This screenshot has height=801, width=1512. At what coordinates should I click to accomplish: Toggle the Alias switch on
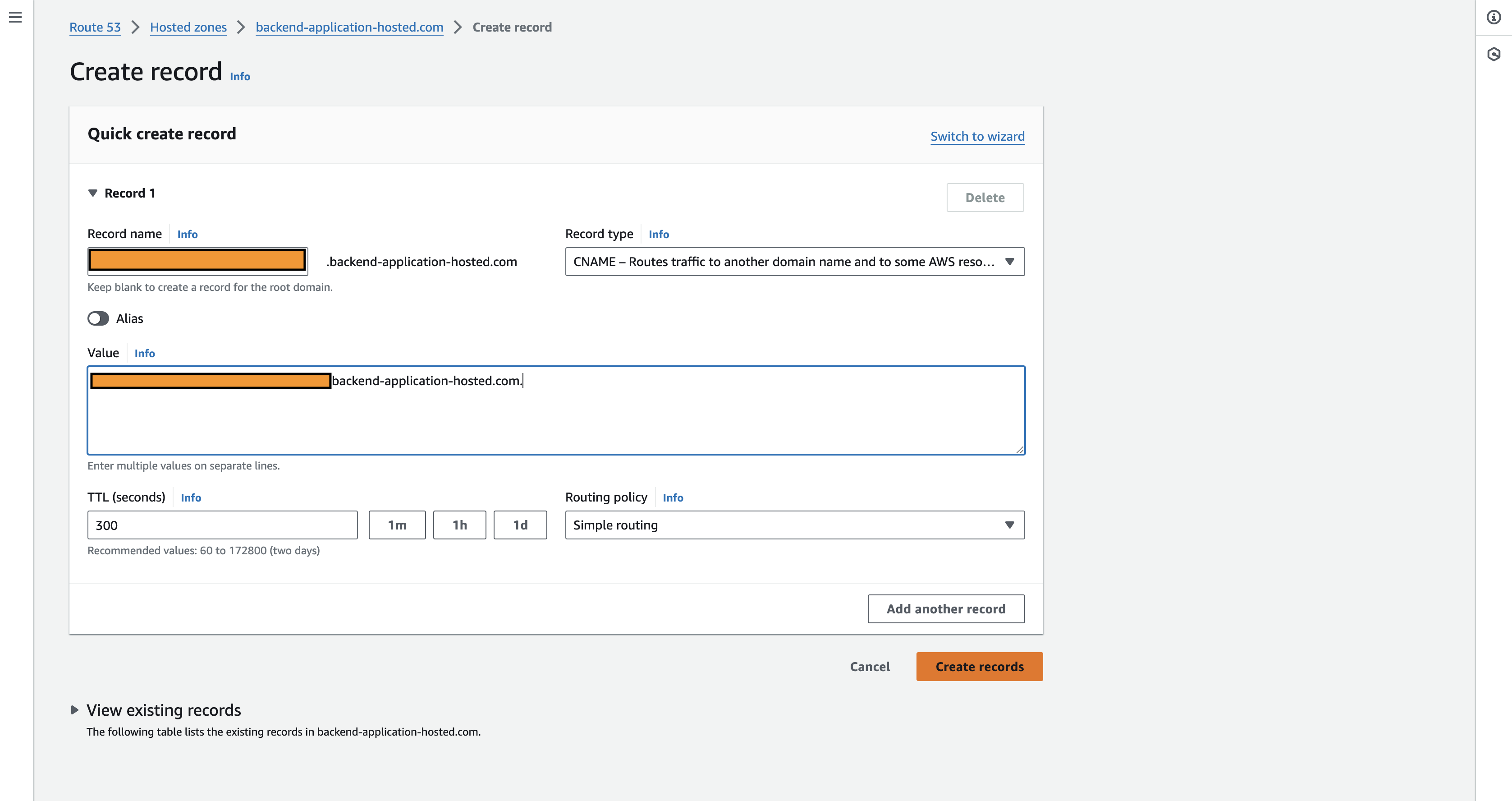(98, 318)
